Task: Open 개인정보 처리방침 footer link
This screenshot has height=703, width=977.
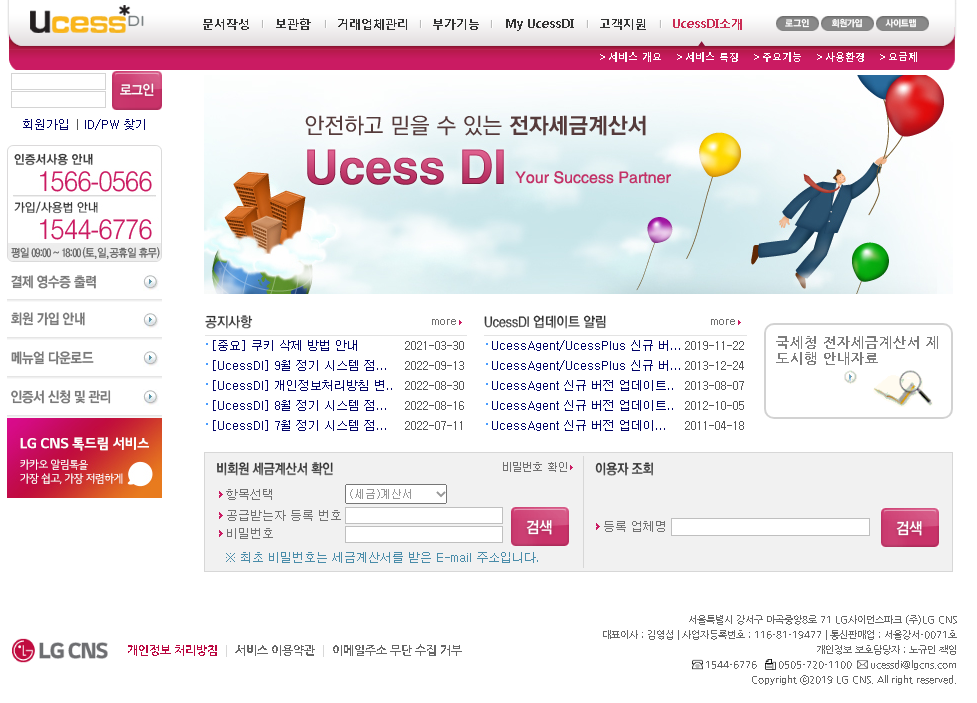Action: tap(173, 650)
